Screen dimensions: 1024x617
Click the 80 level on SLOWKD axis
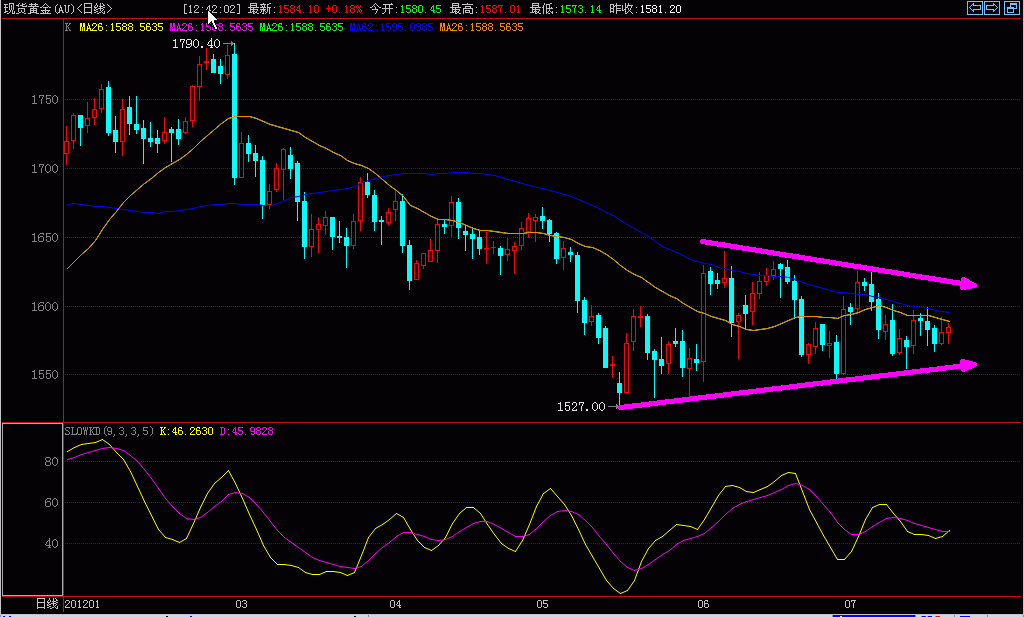52,462
